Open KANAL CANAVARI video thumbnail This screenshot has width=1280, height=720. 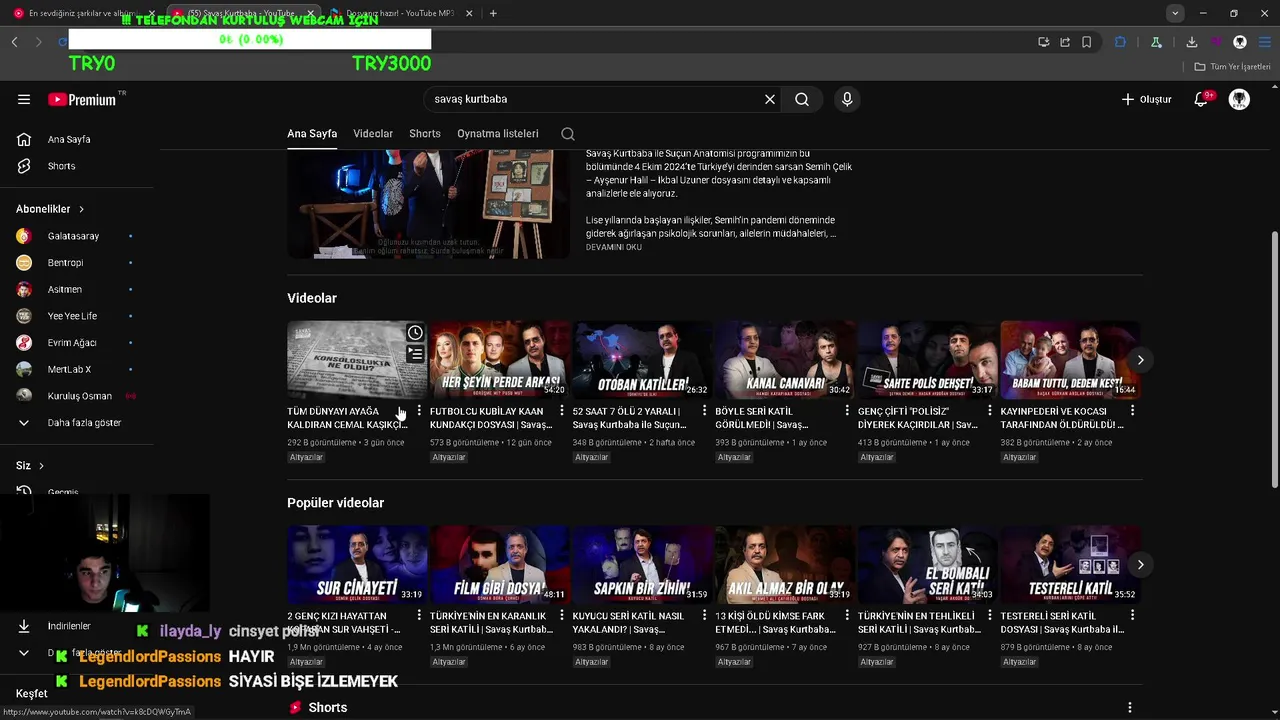point(784,360)
